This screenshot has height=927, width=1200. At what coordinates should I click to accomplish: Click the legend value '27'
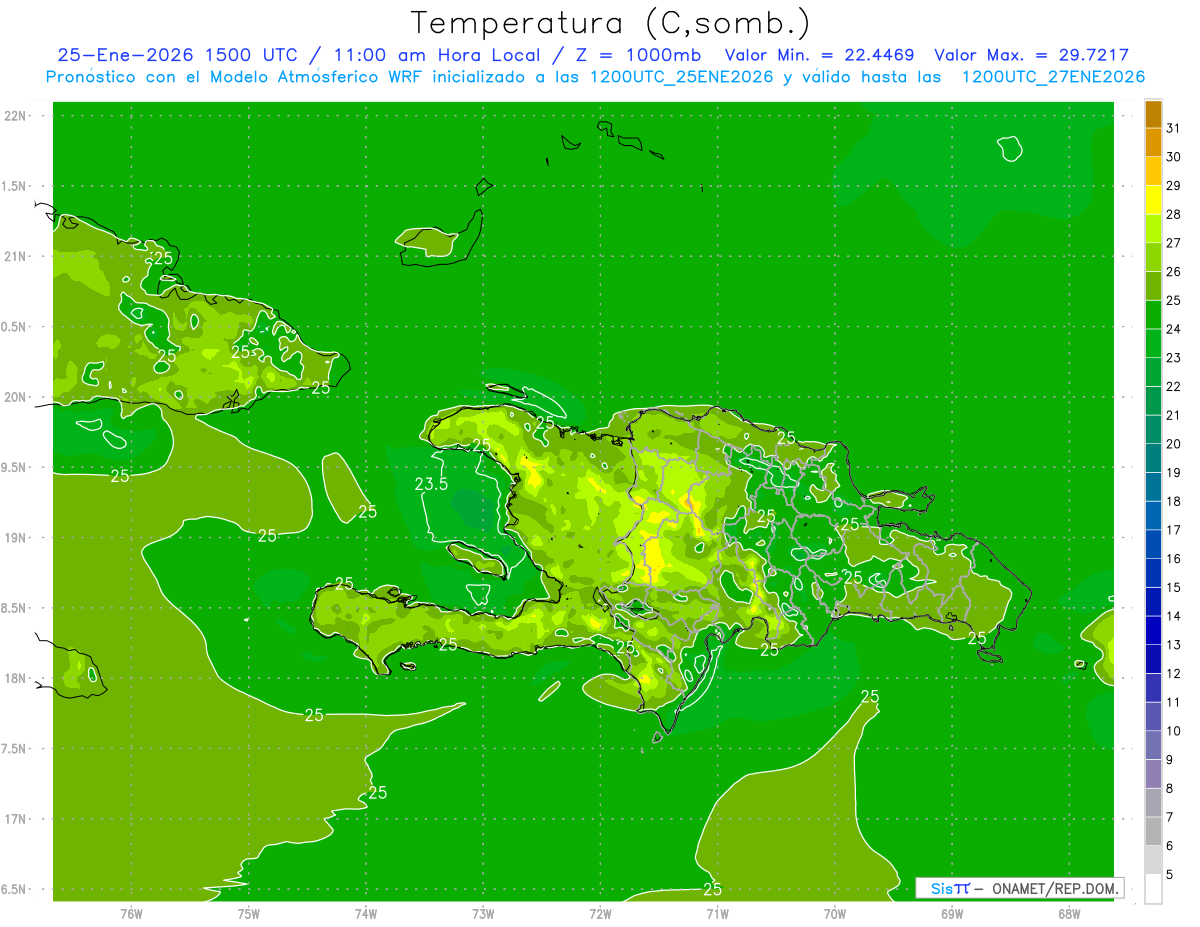click(x=1173, y=243)
